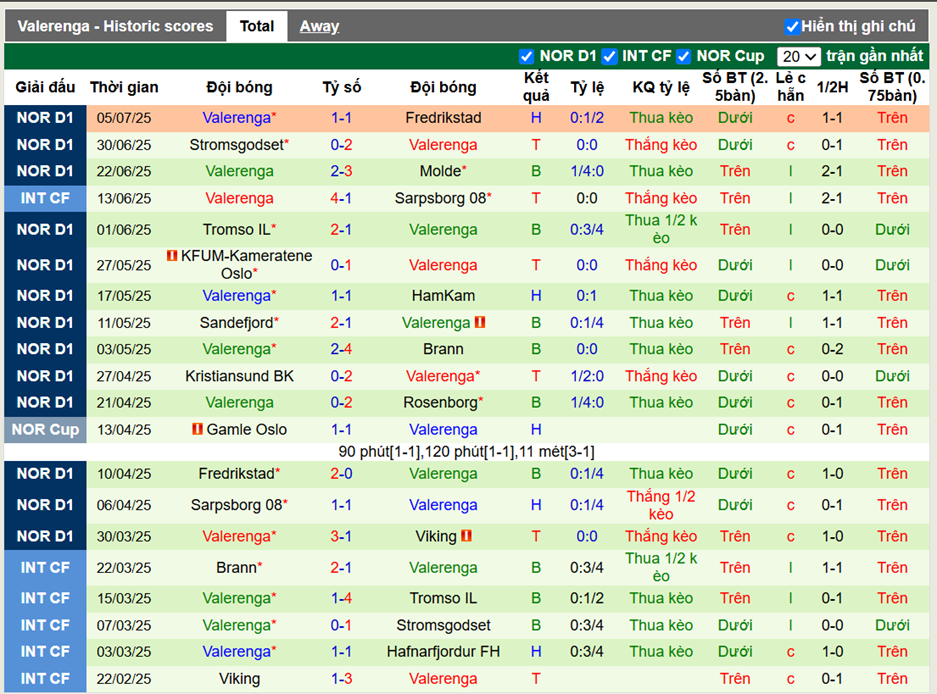Click the 2-0 score on 10/04/25
This screenshot has height=694, width=937.
341,473
